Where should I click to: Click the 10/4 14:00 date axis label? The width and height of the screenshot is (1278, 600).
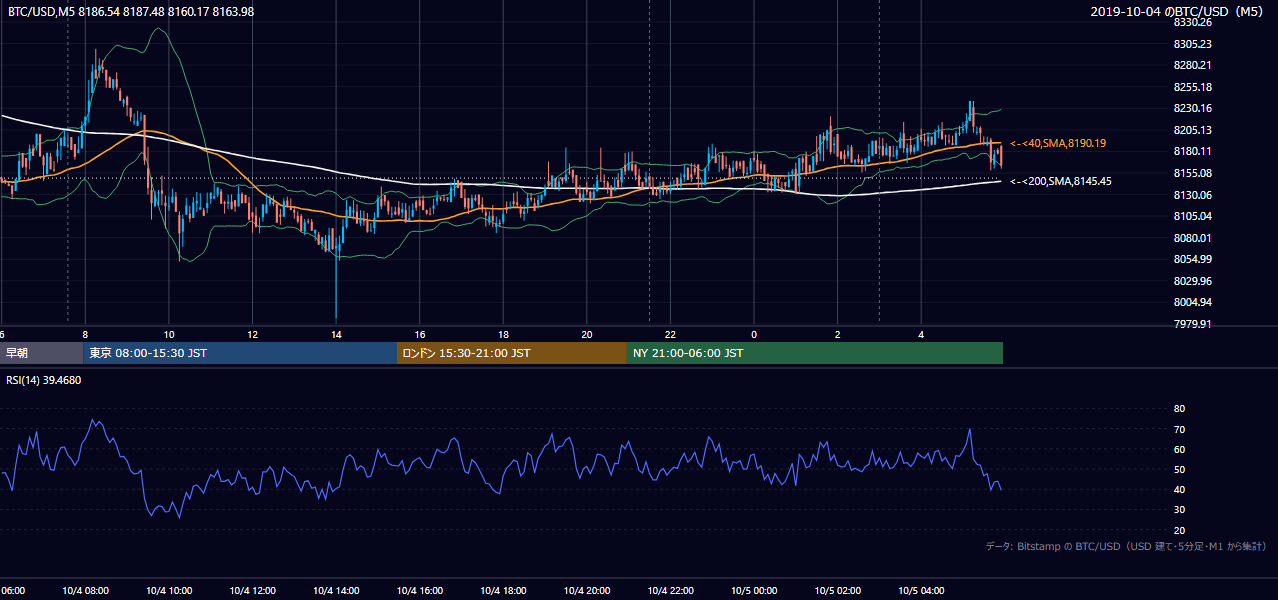tap(336, 591)
